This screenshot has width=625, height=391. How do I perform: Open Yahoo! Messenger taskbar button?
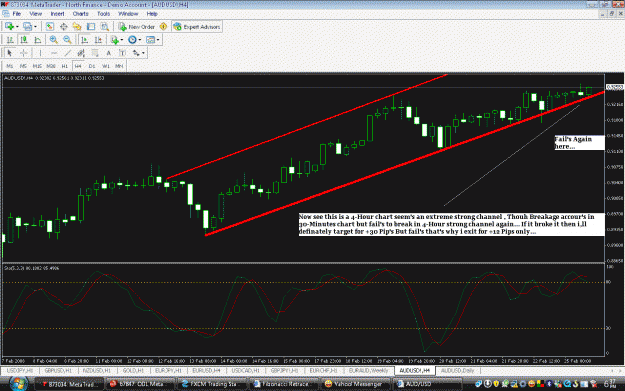click(356, 384)
